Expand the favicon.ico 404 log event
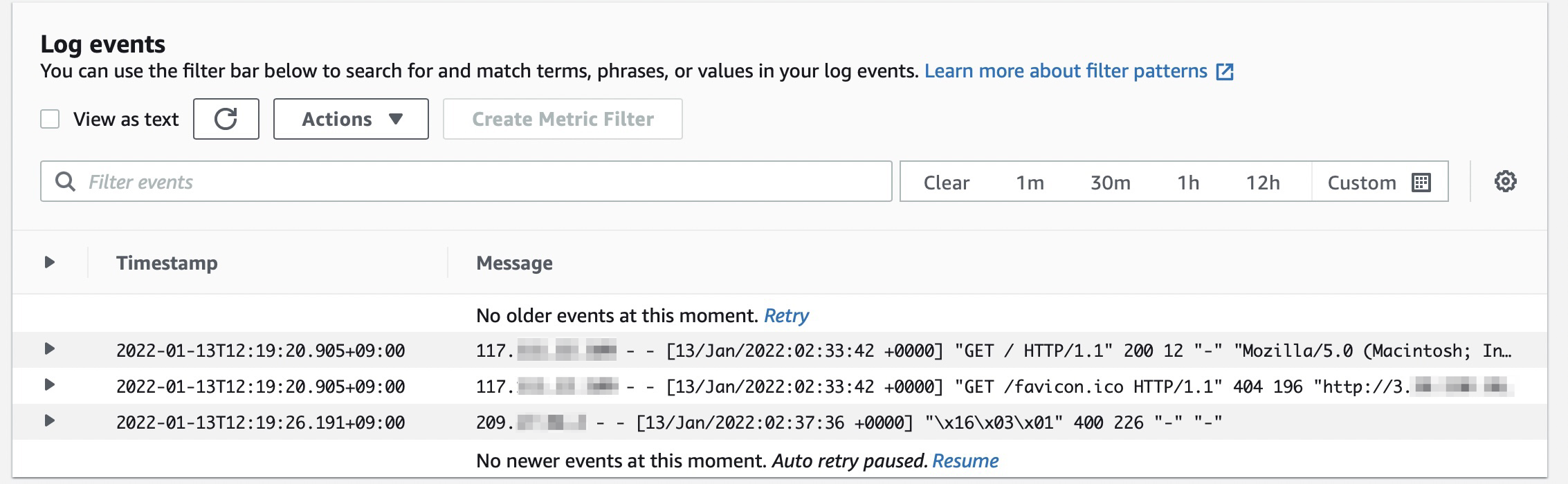The height and width of the screenshot is (484, 1568). point(49,385)
